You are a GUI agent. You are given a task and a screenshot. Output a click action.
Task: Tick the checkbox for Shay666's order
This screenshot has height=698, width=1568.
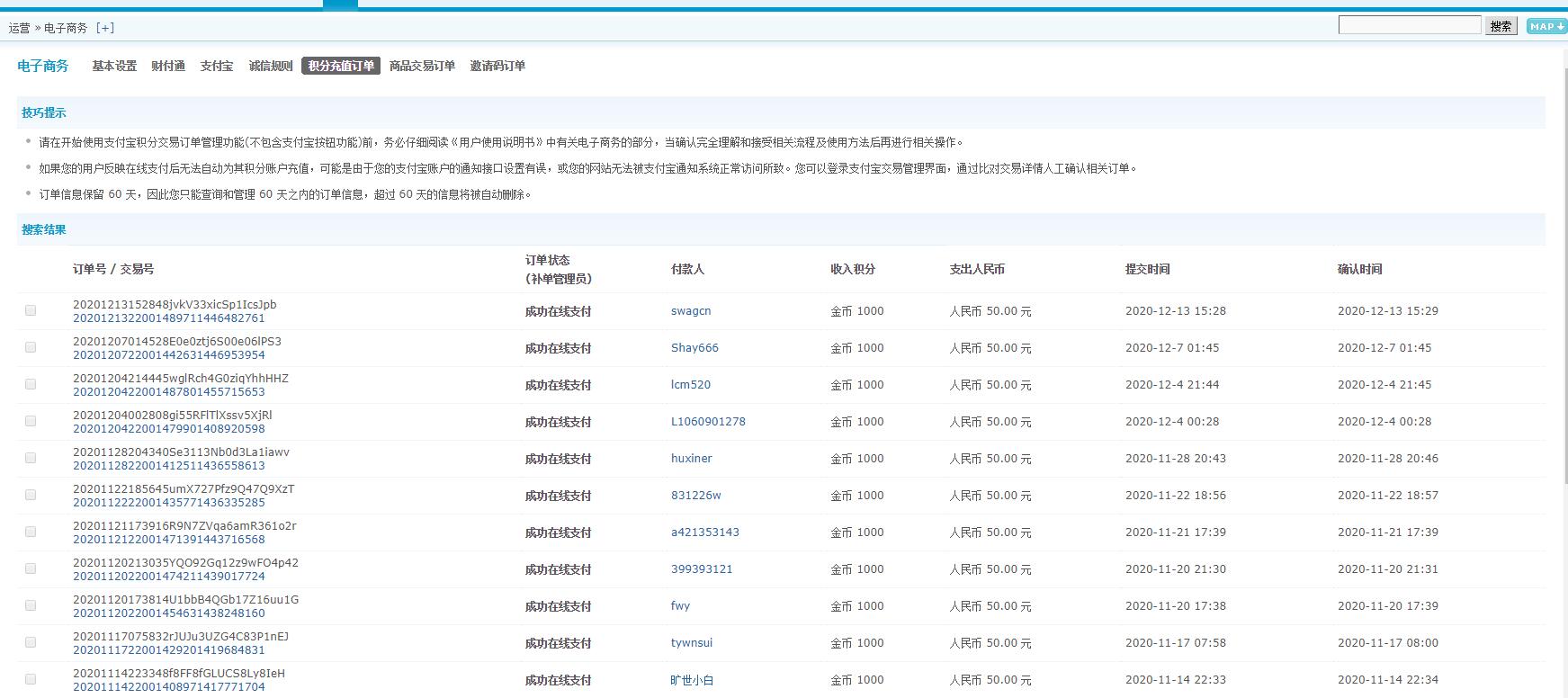click(x=31, y=347)
